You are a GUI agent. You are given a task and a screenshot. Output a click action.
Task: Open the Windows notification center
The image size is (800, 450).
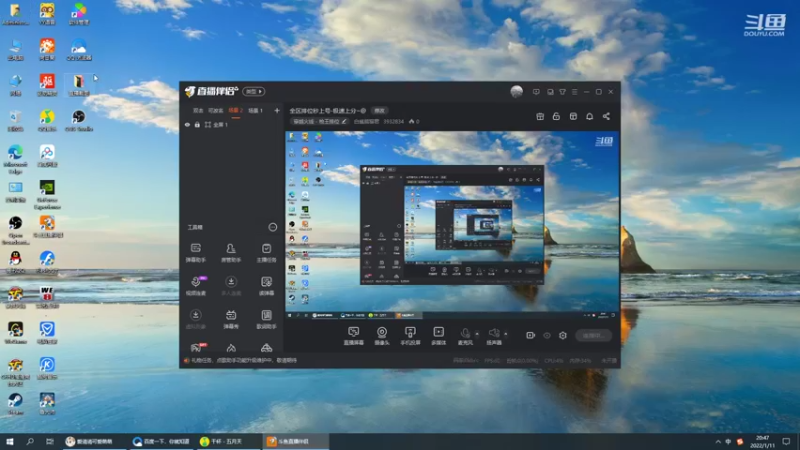click(786, 441)
